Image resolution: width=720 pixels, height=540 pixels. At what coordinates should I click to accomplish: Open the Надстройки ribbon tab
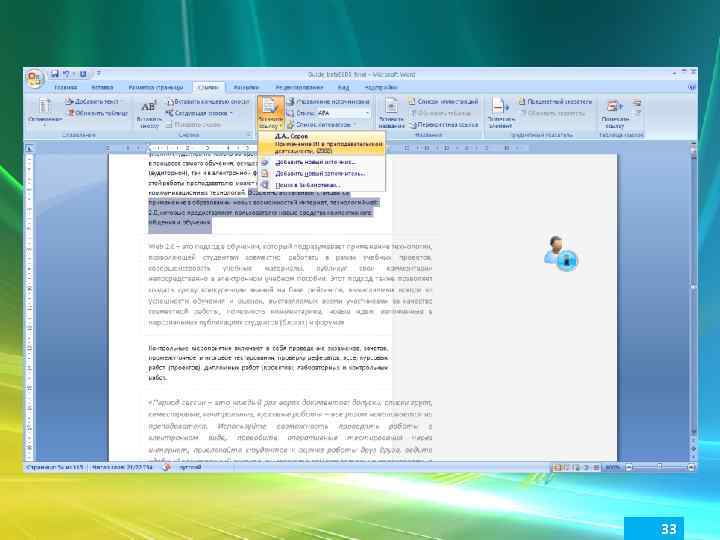coord(381,87)
